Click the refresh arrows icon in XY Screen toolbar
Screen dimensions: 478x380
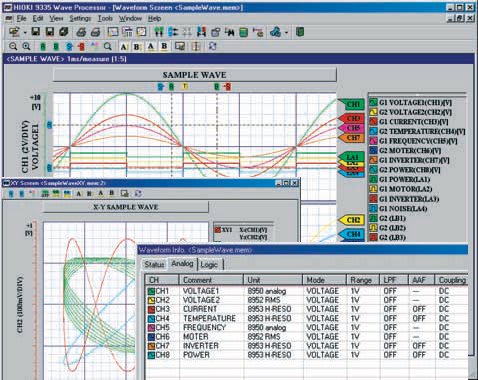138,193
